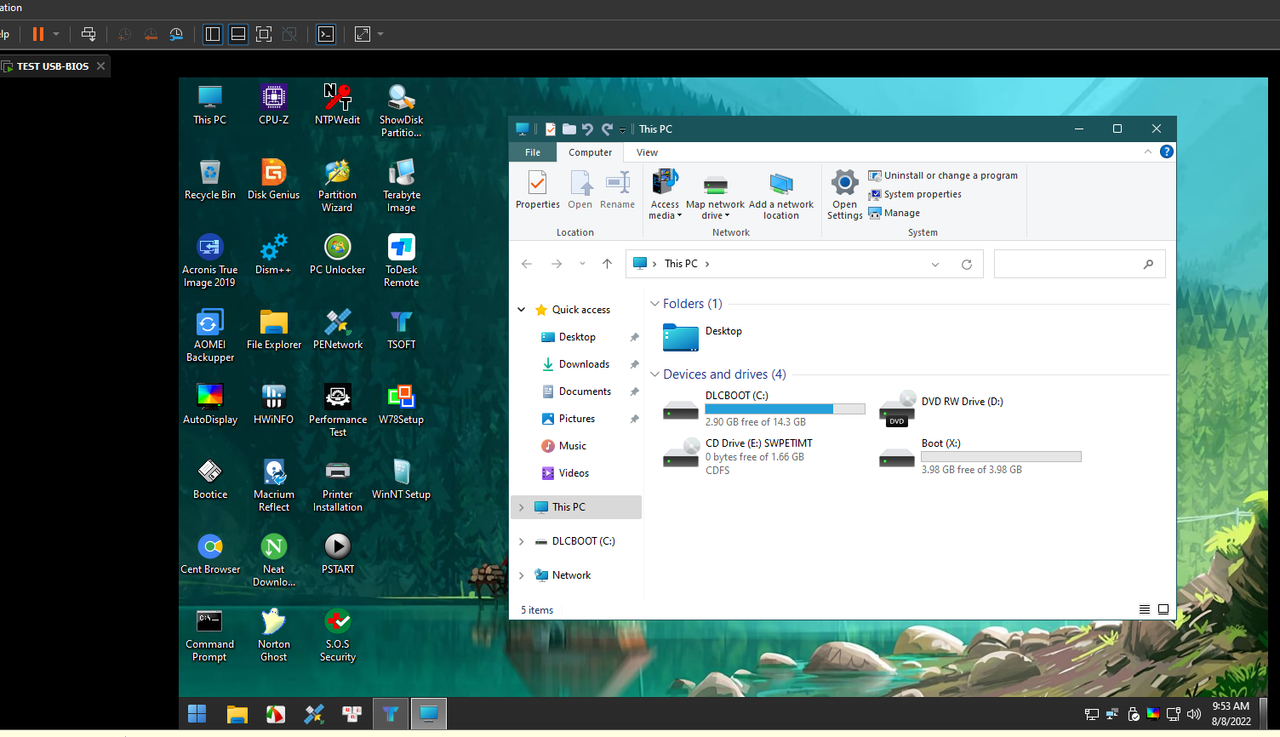Collapse the ribbon with chevron
Screen dimensions: 1280x737
pos(1148,152)
